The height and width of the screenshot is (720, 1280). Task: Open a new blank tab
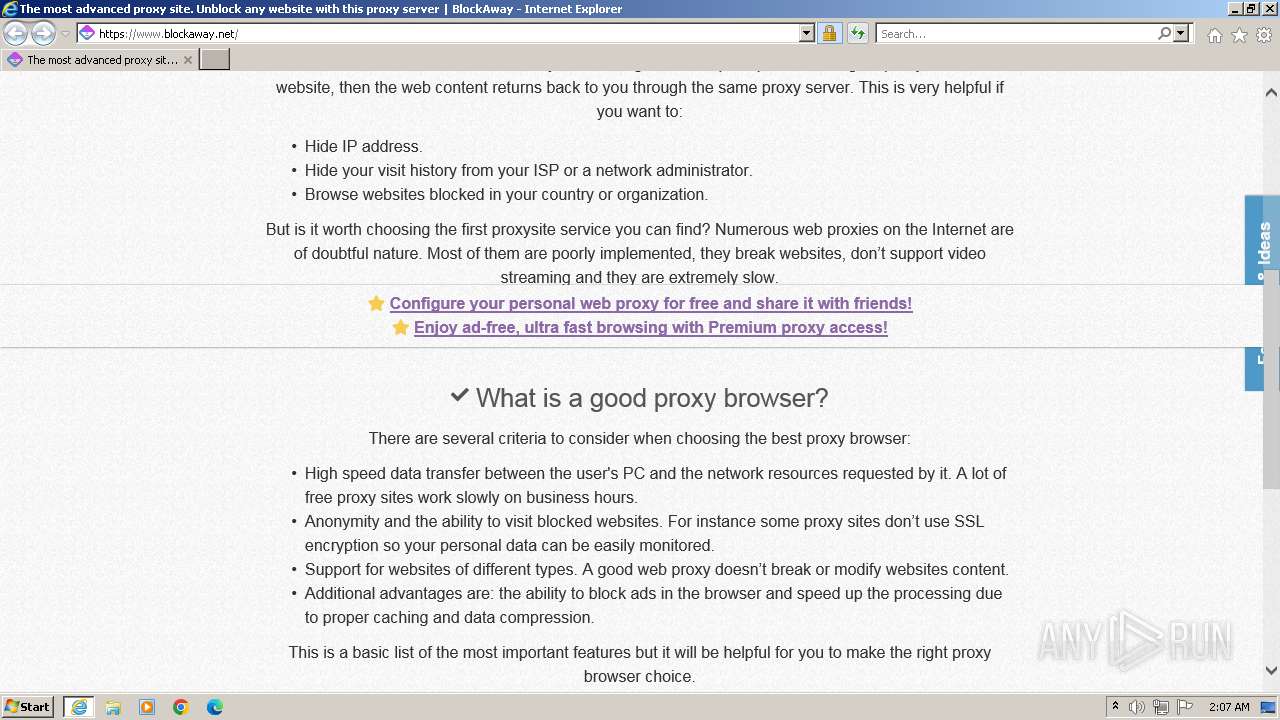[x=215, y=59]
